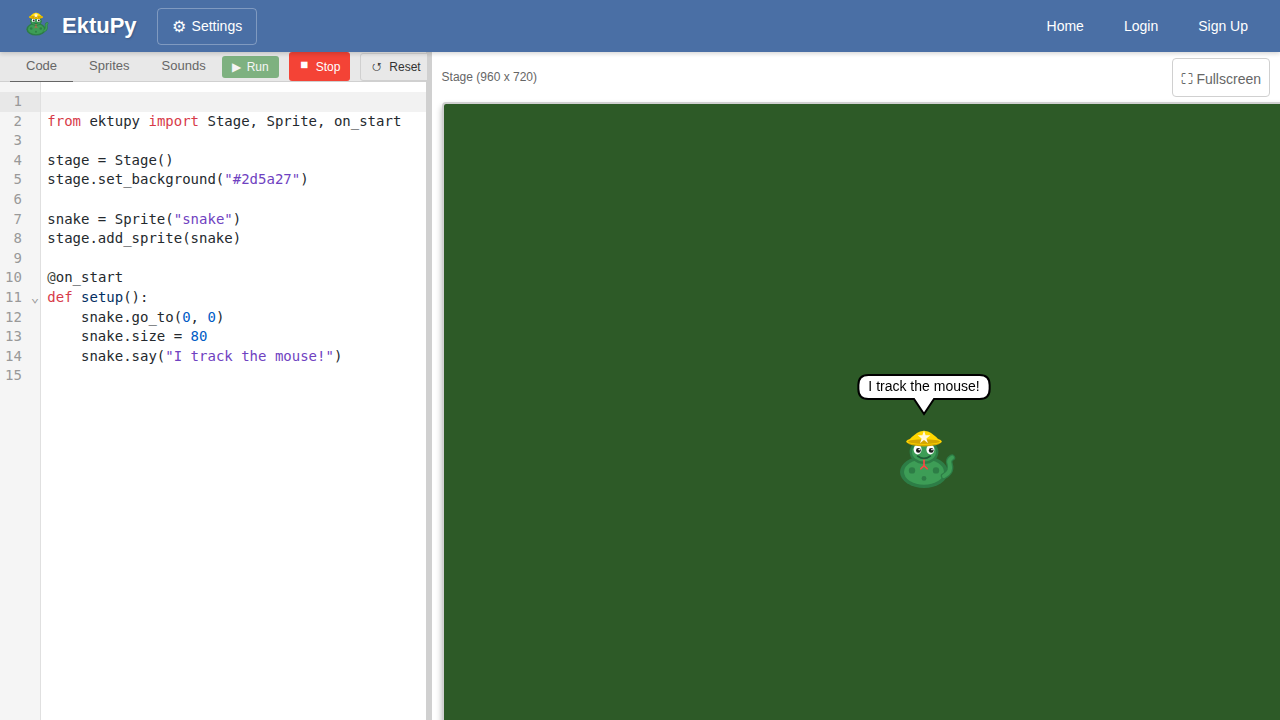This screenshot has height=720, width=1280.
Task: Switch to the Sounds tab
Action: click(183, 66)
